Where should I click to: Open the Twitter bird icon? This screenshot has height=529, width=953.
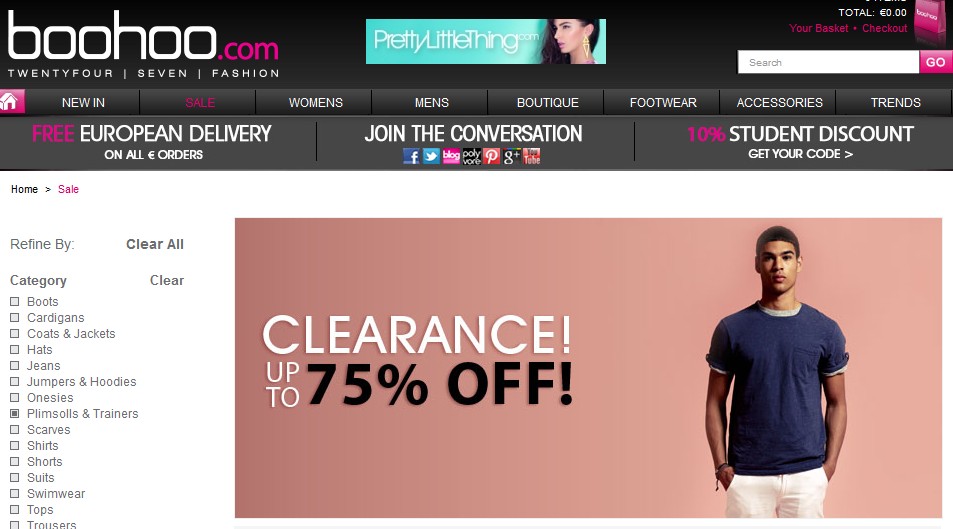432,156
